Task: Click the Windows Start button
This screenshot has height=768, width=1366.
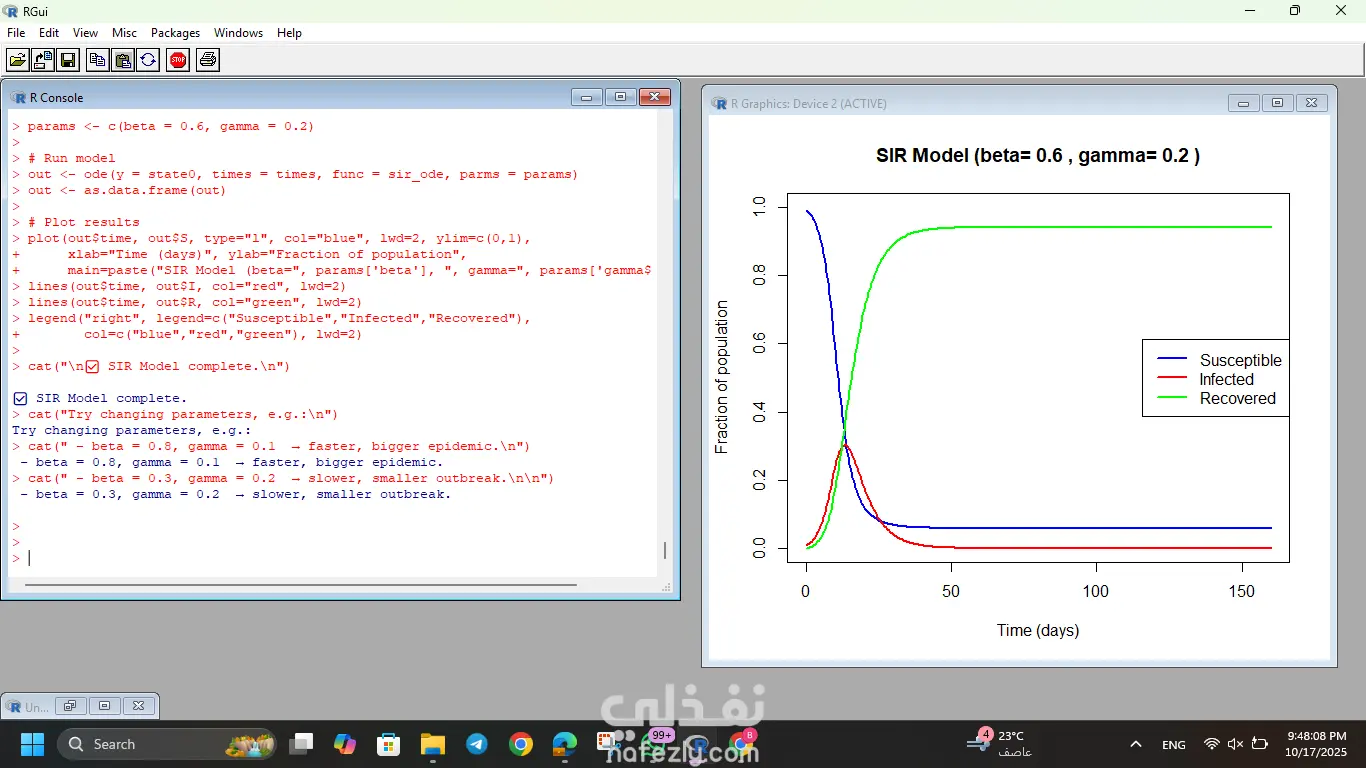Action: (33, 744)
